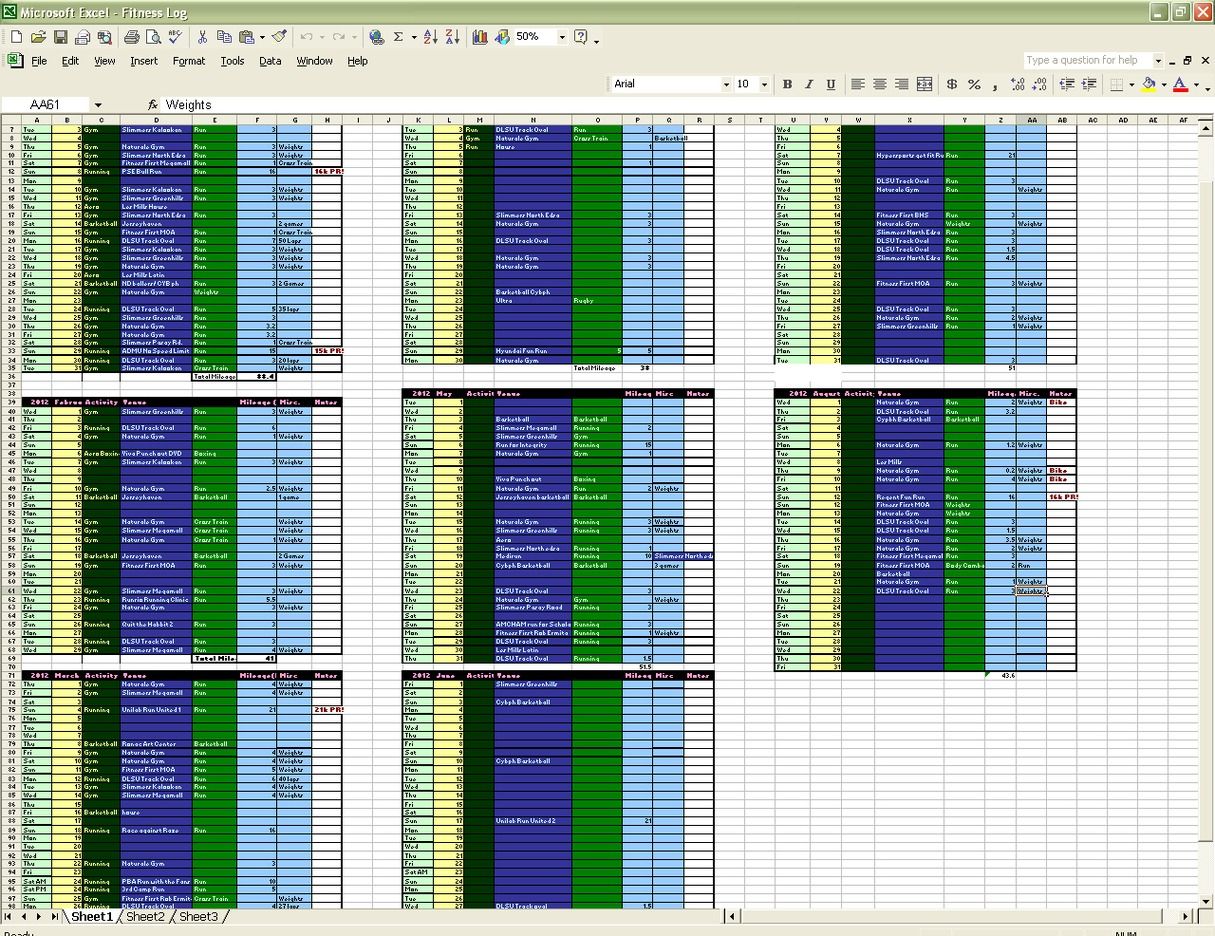Toggle Underline formatting
The image size is (1215, 936).
click(829, 85)
